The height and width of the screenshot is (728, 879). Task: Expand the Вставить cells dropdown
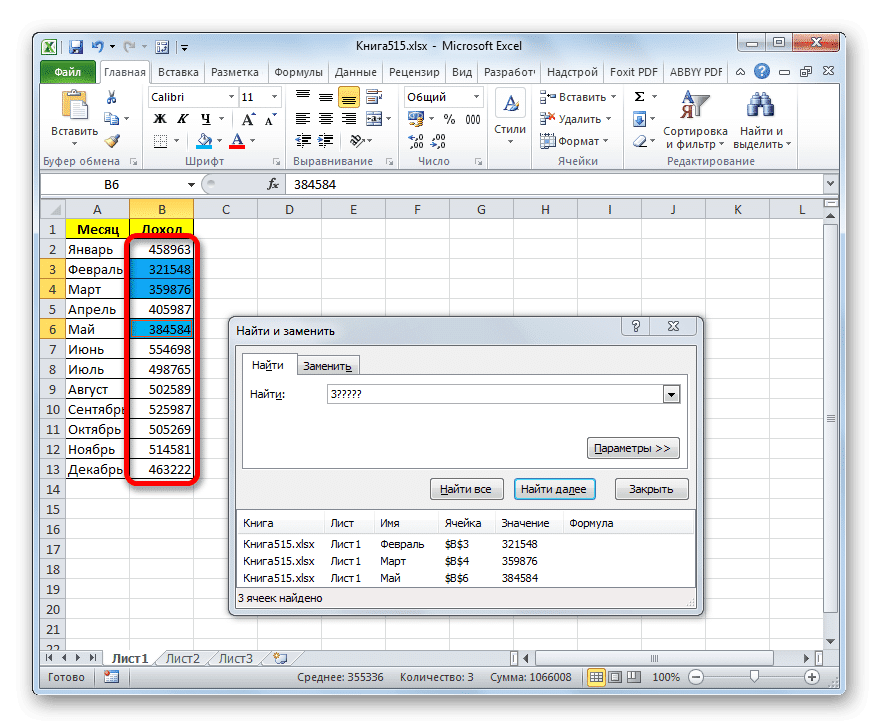(614, 97)
